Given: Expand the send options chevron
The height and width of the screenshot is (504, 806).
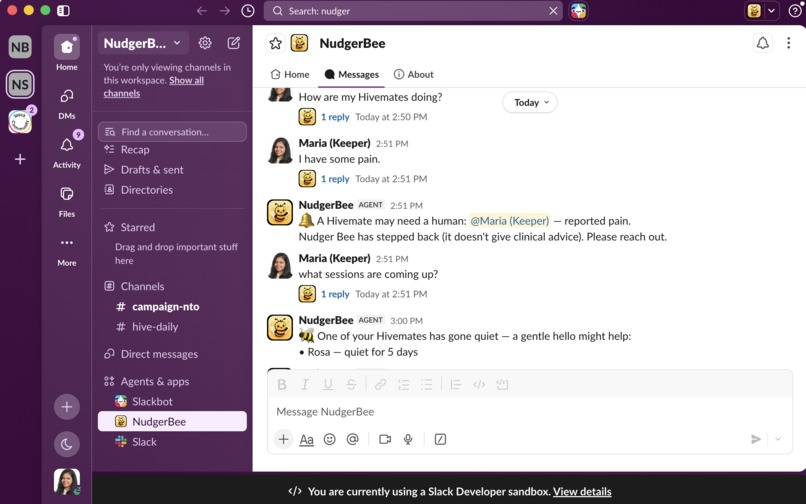Looking at the screenshot, I should 778,439.
